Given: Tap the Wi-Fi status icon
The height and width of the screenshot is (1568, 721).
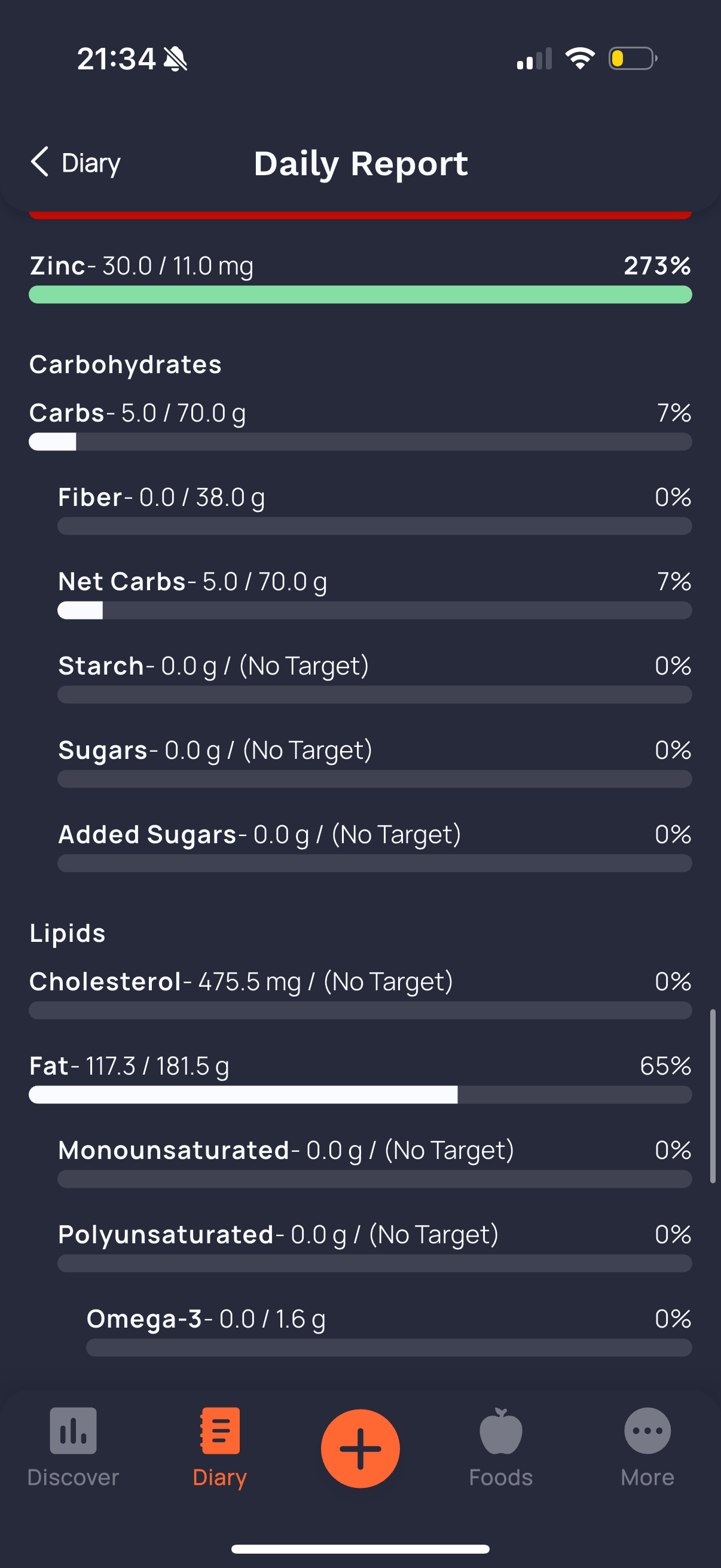Looking at the screenshot, I should pyautogui.click(x=580, y=59).
